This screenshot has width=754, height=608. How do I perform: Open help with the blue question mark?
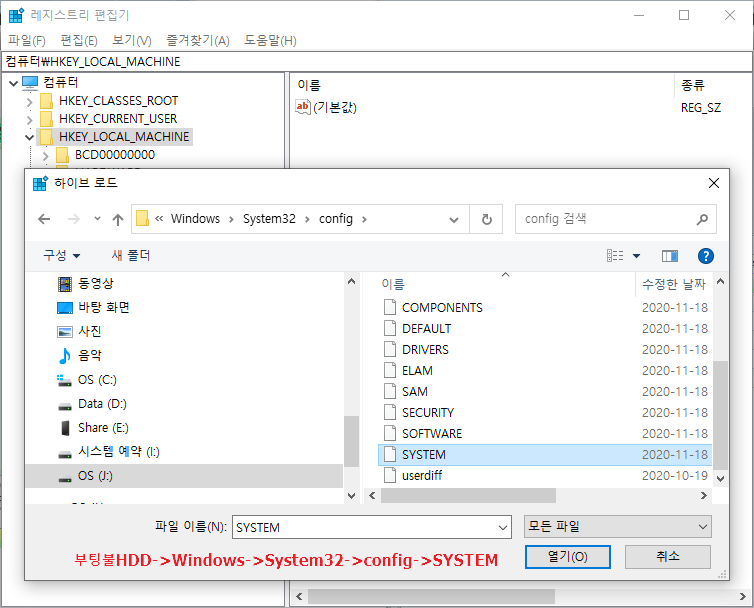pyautogui.click(x=705, y=256)
